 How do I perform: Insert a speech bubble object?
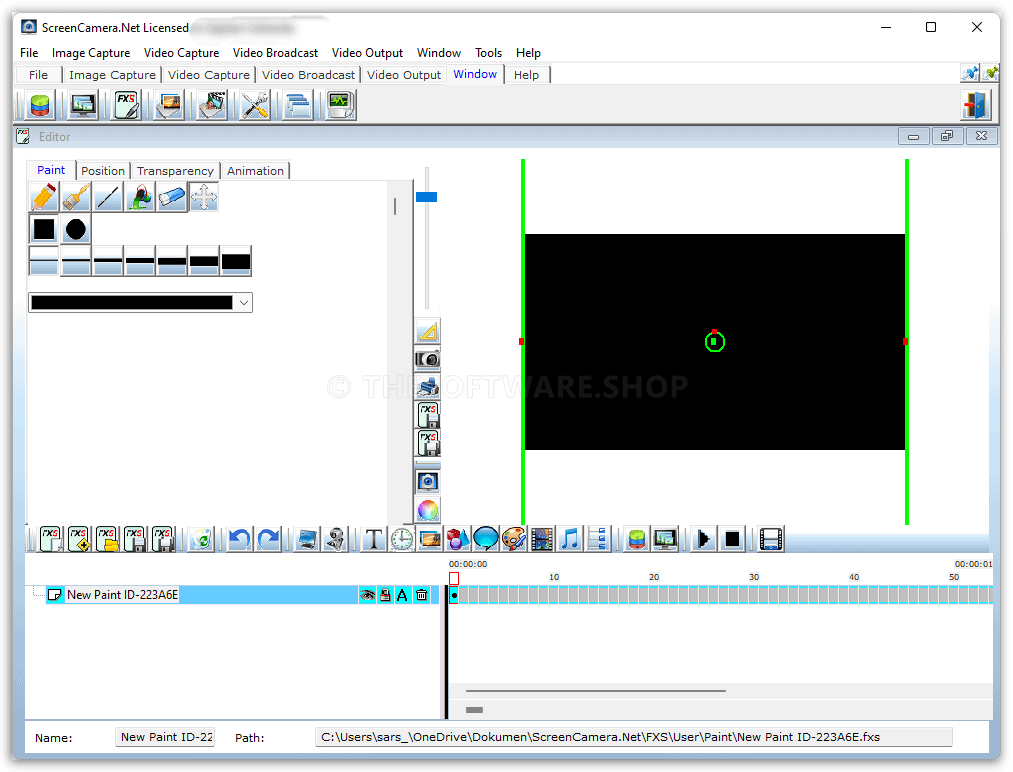(486, 540)
